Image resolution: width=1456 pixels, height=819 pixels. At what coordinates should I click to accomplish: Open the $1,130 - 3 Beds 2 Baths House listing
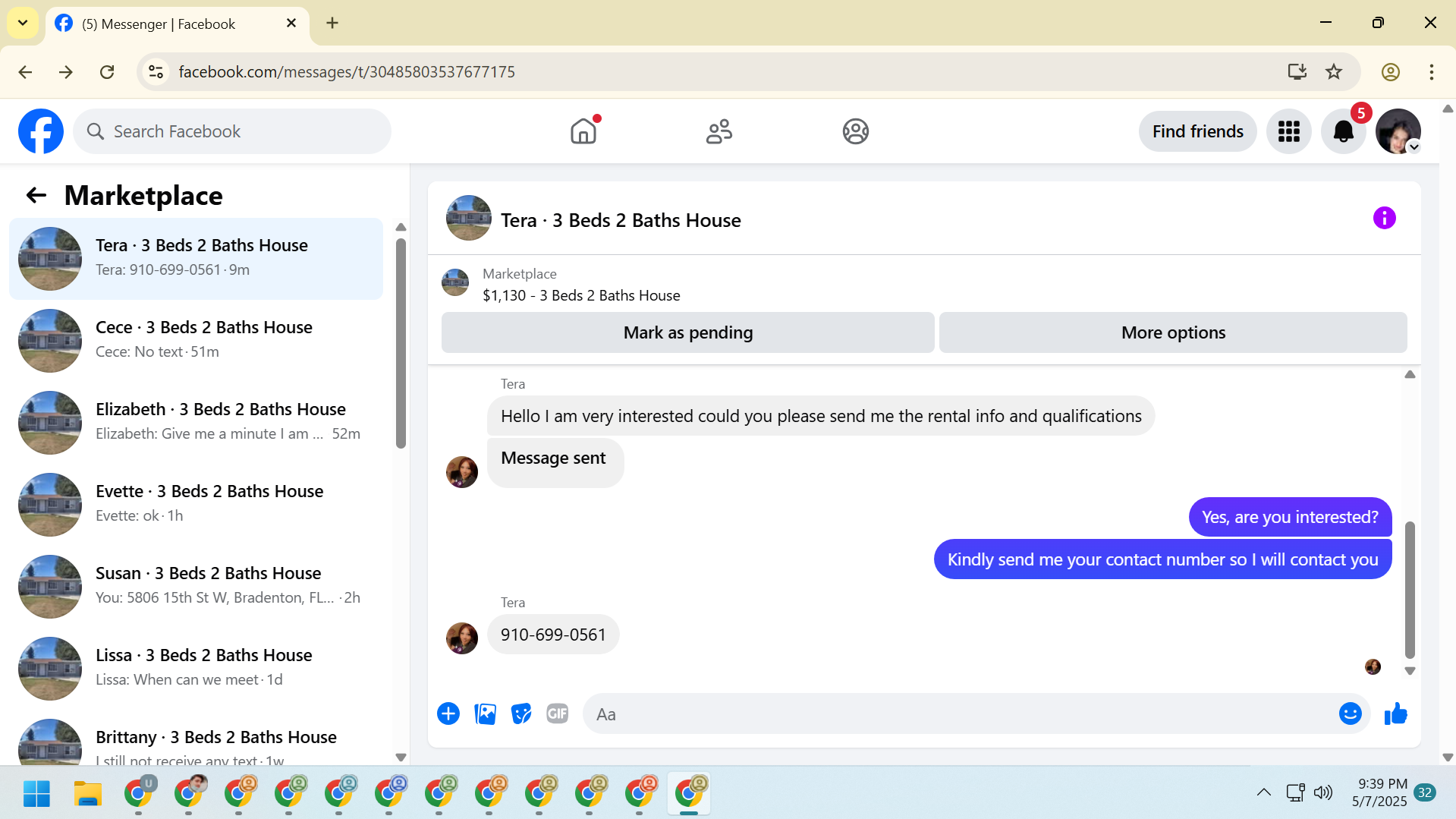(x=581, y=295)
